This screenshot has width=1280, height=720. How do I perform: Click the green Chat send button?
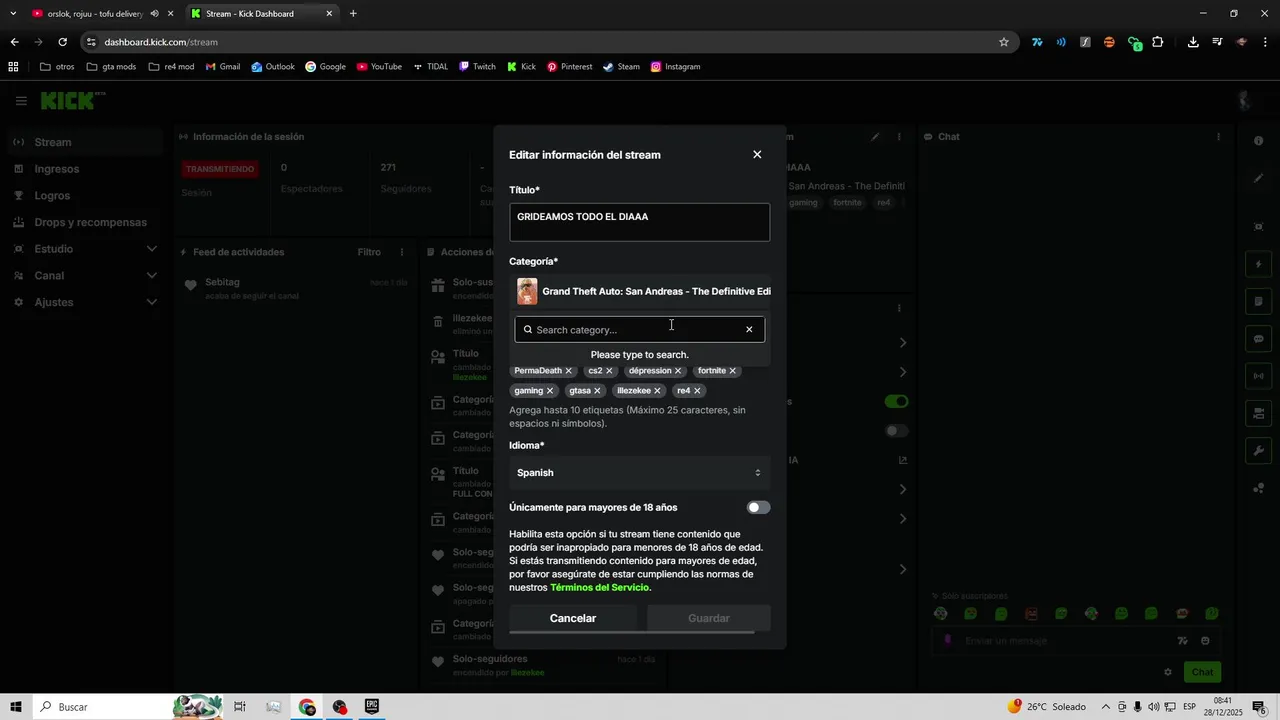point(1203,672)
